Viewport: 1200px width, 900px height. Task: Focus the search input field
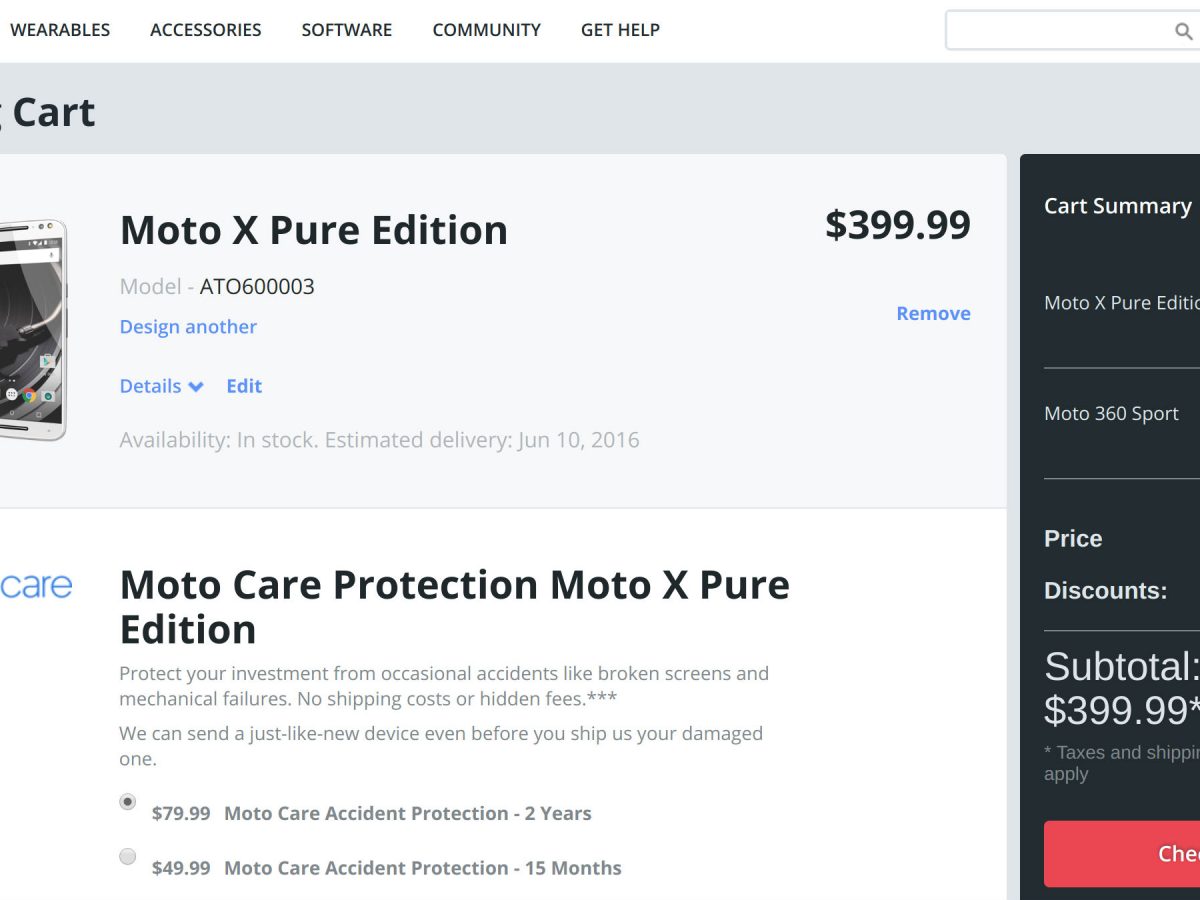pyautogui.click(x=1055, y=31)
